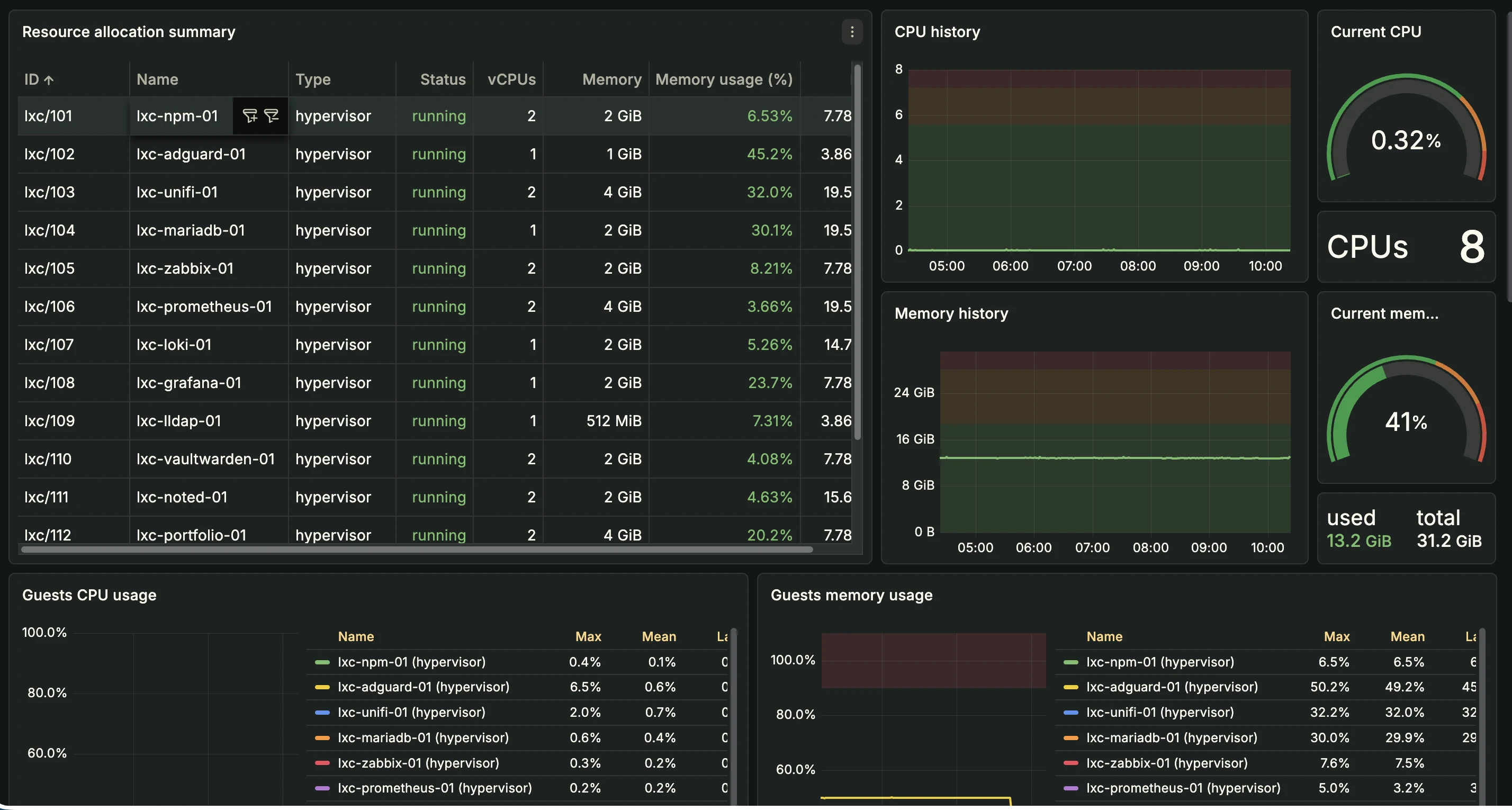Viewport: 1512px width, 810px height.
Task: Click the used 13.2 GiB stat
Action: pos(1359,529)
